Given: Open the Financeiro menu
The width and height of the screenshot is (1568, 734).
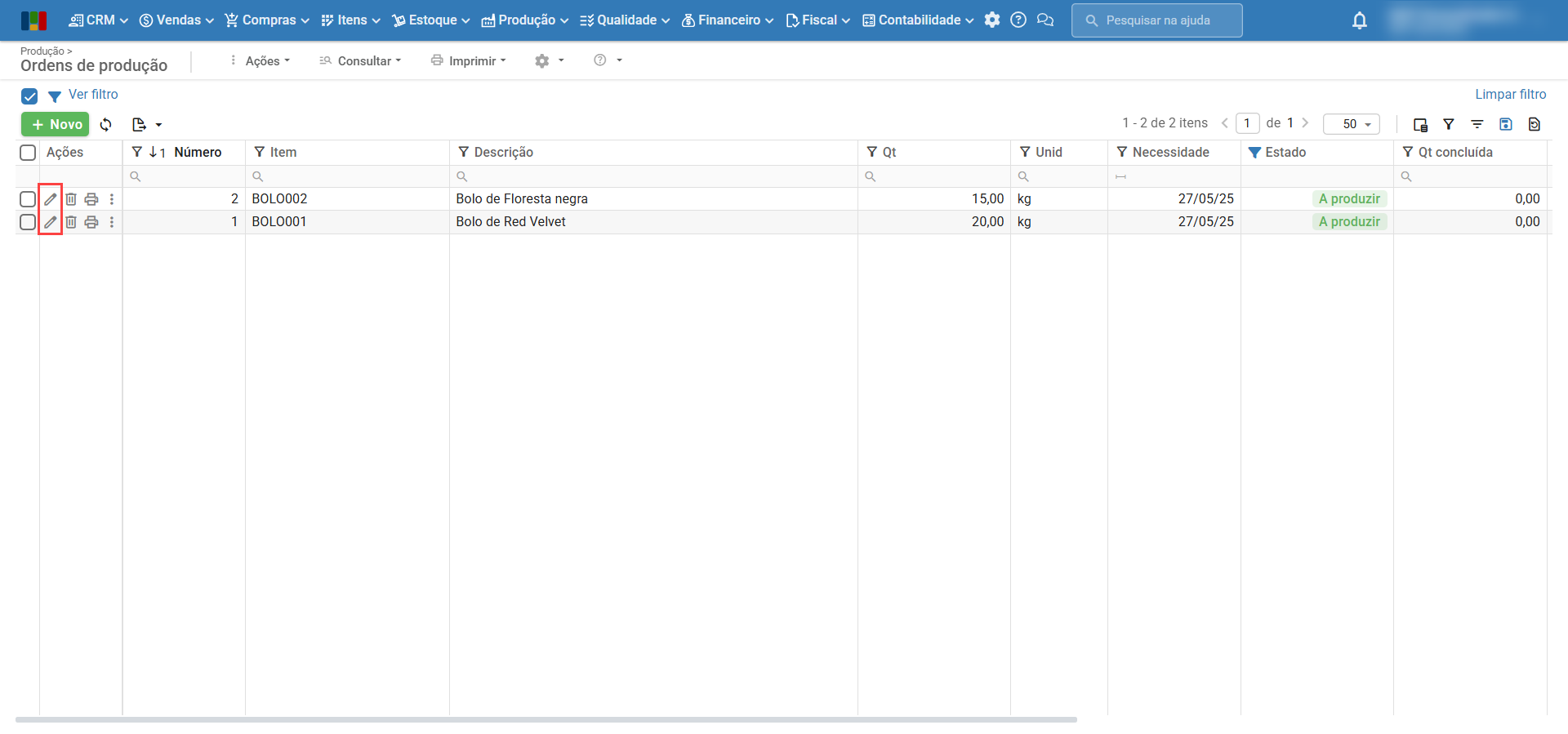Looking at the screenshot, I should 727,20.
